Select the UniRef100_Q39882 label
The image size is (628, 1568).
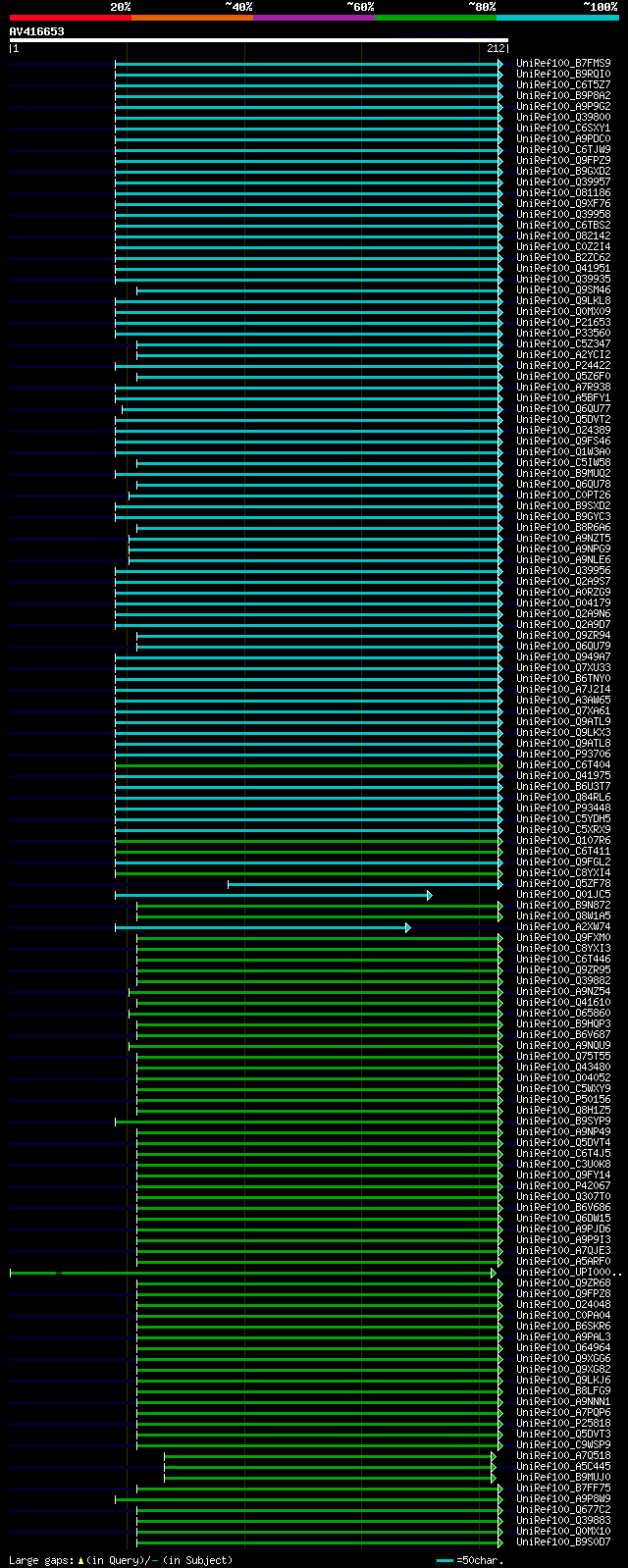pyautogui.click(x=563, y=980)
